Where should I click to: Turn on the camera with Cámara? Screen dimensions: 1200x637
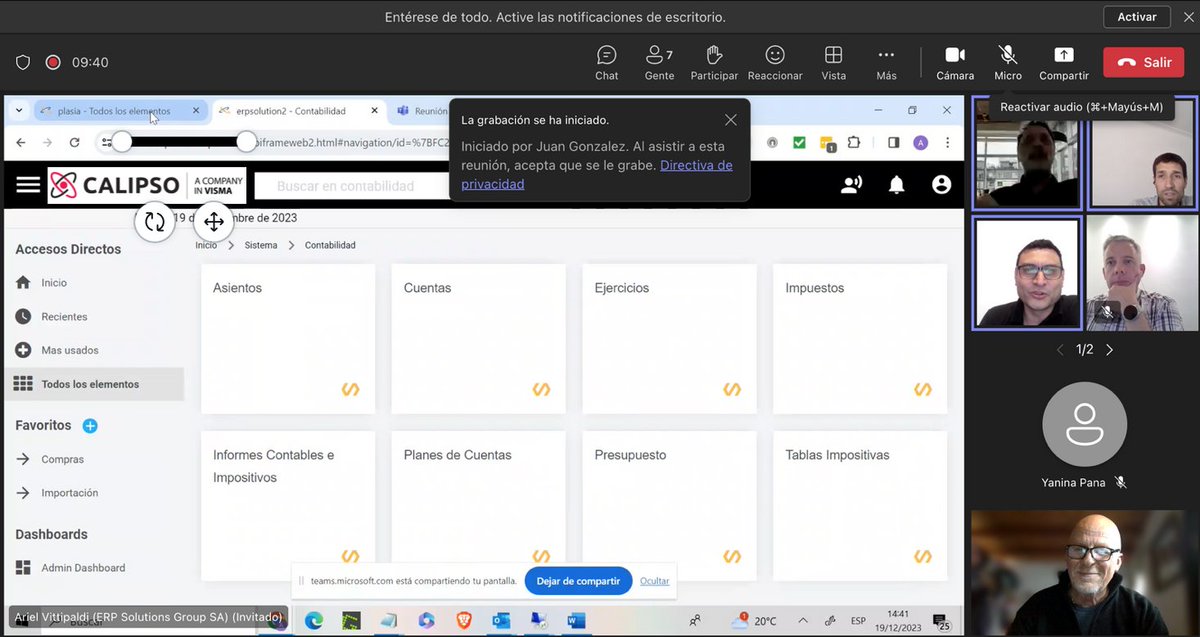pos(954,62)
